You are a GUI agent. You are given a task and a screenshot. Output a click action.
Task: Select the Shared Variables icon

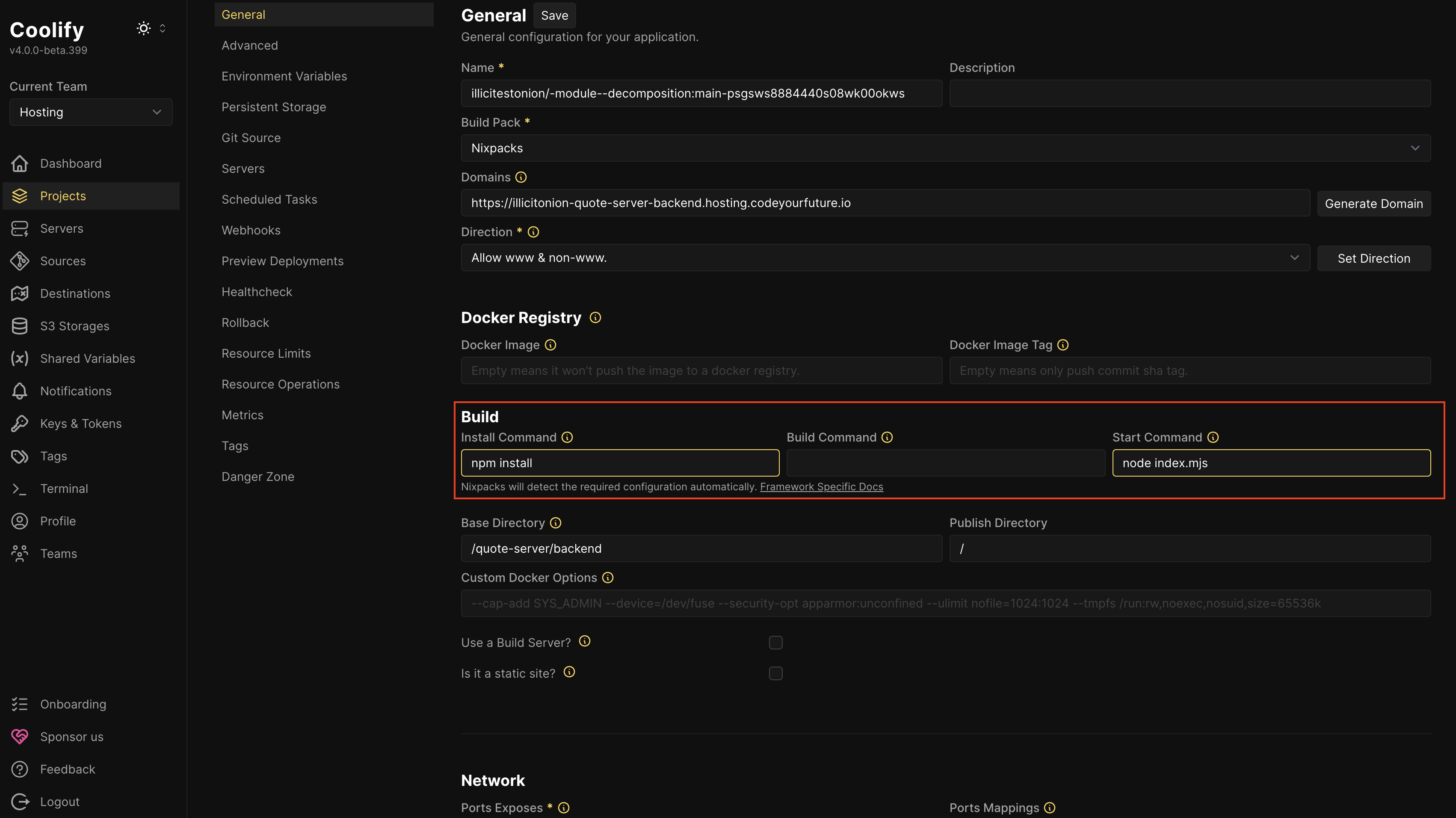click(x=19, y=359)
